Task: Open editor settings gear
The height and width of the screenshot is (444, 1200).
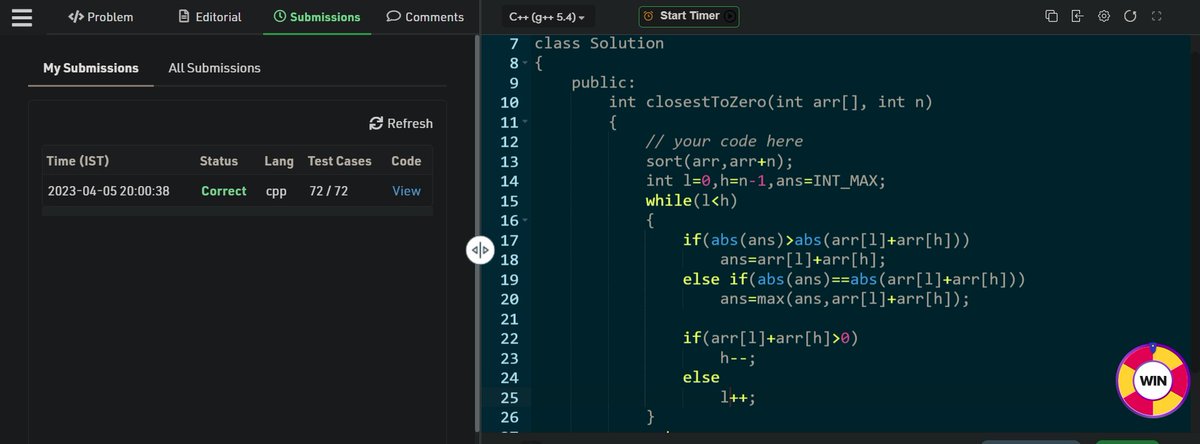Action: click(x=1104, y=16)
